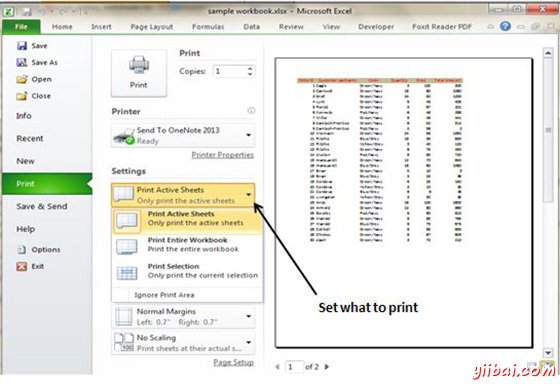The width and height of the screenshot is (560, 384).
Task: Click the print preview page thumbnail
Action: point(404,203)
